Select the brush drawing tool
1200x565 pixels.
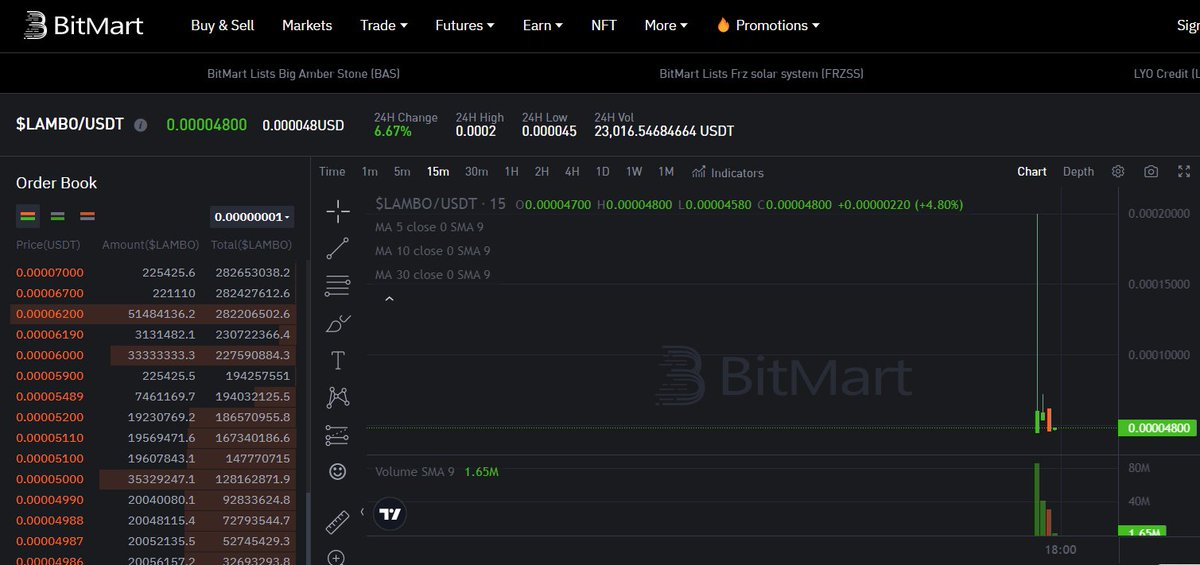pos(338,323)
